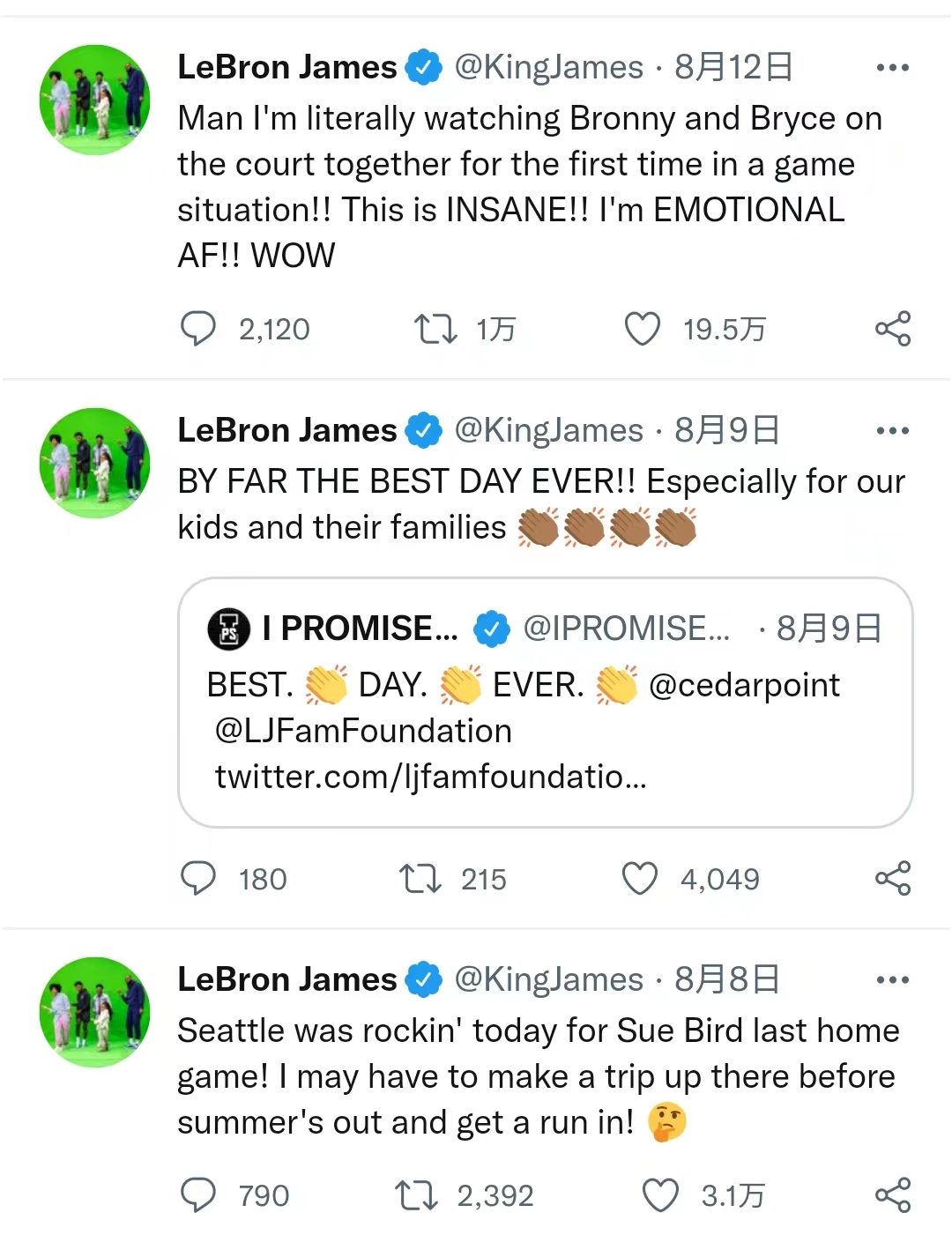Open LeBron James avatar on top tweet
Viewport: 952px width, 1235px height.
click(94, 100)
